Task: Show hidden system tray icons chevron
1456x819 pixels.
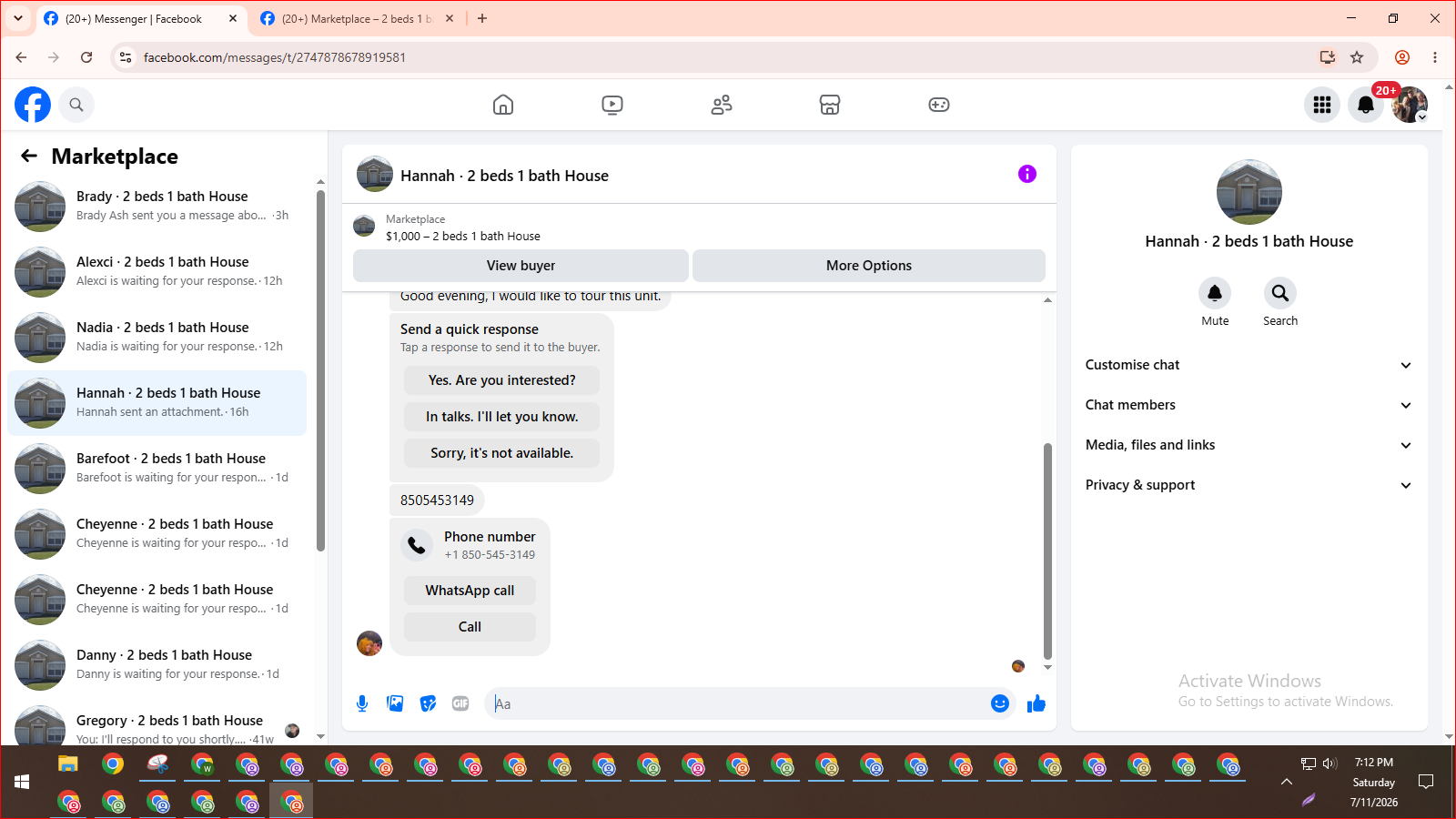Action: [x=1287, y=782]
